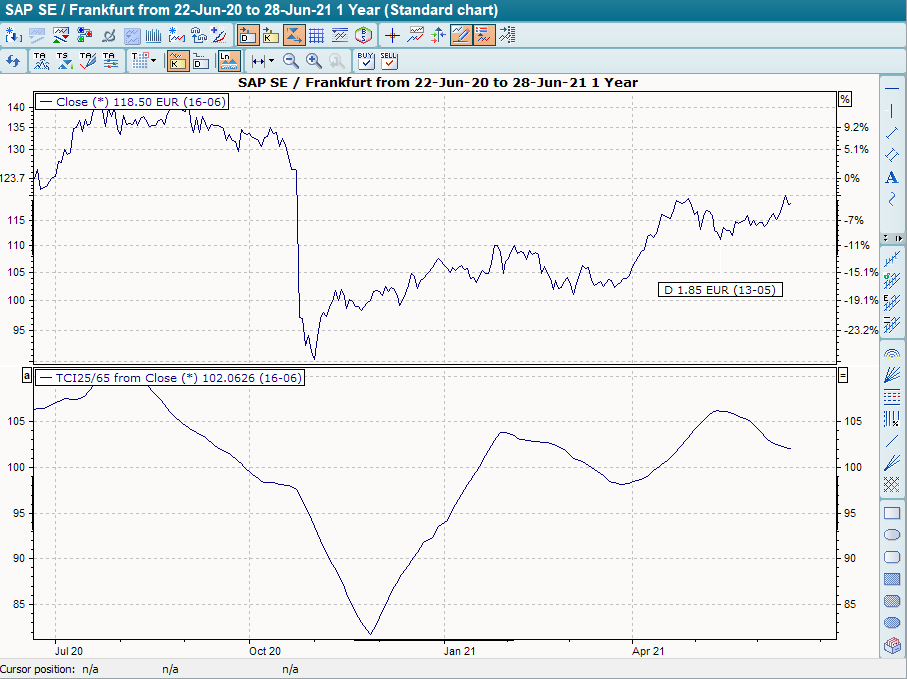Click the Close 118.50 EUR legend label
The image size is (907, 679).
coord(131,102)
